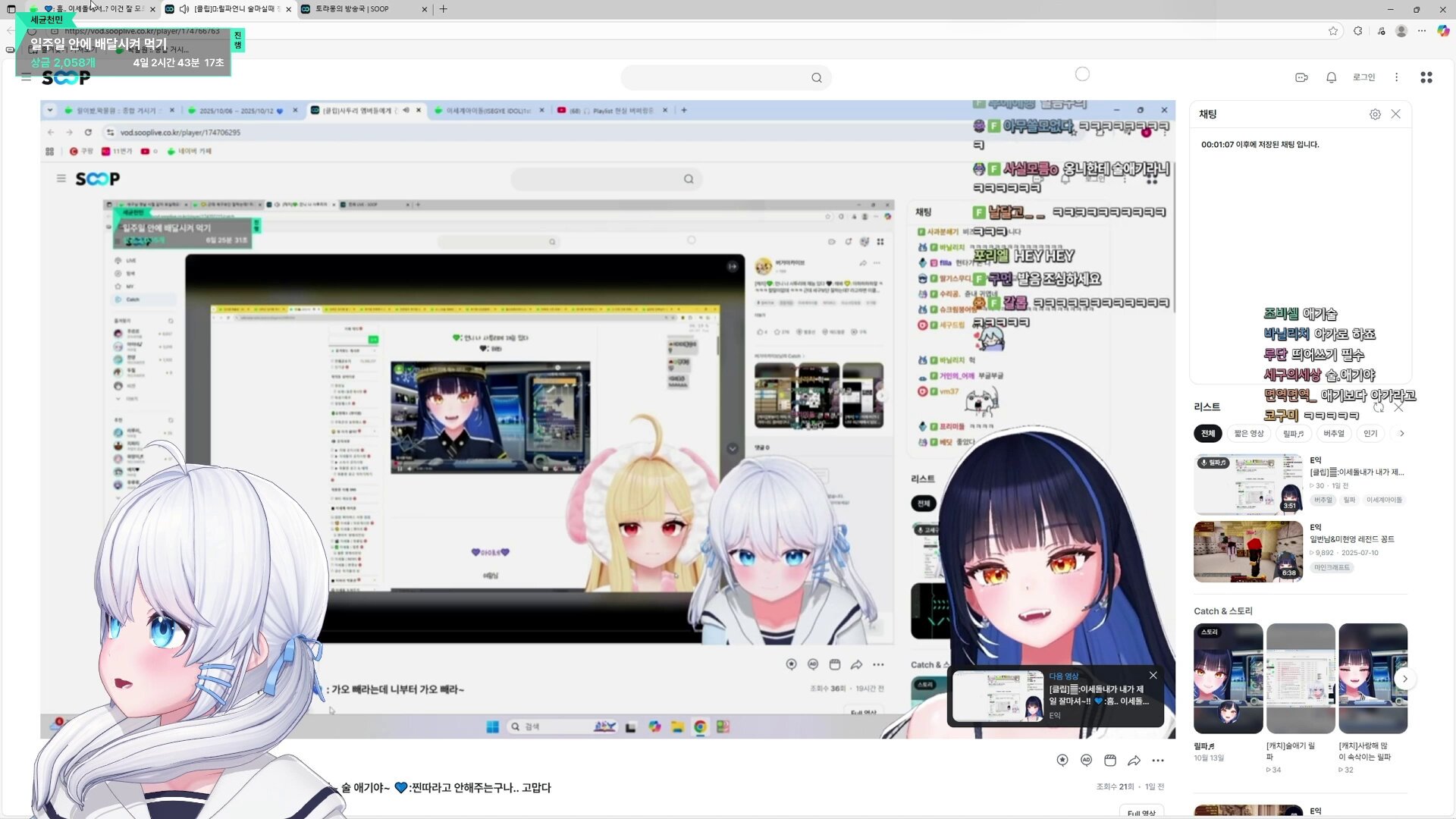Open the four-dot services grid menu

(x=1426, y=77)
